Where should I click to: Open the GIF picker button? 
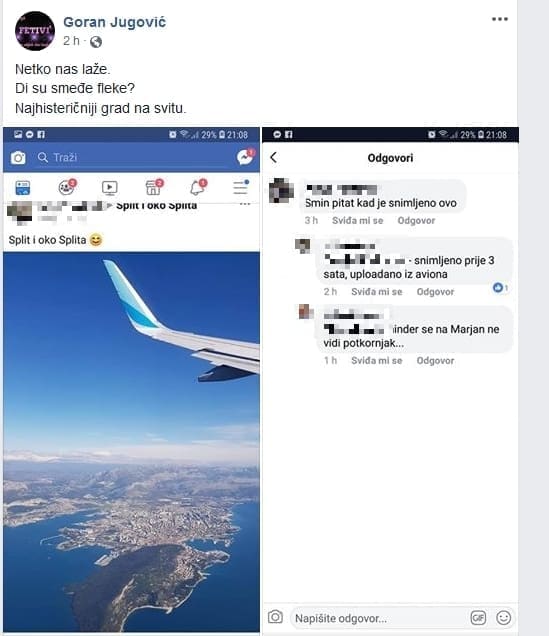(478, 618)
